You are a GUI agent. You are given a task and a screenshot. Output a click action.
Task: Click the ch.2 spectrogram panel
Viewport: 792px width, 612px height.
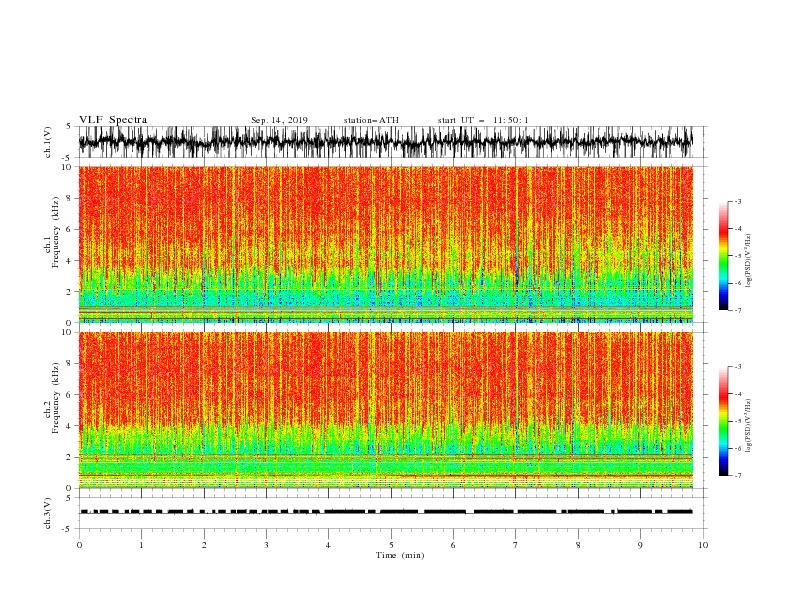[385, 410]
